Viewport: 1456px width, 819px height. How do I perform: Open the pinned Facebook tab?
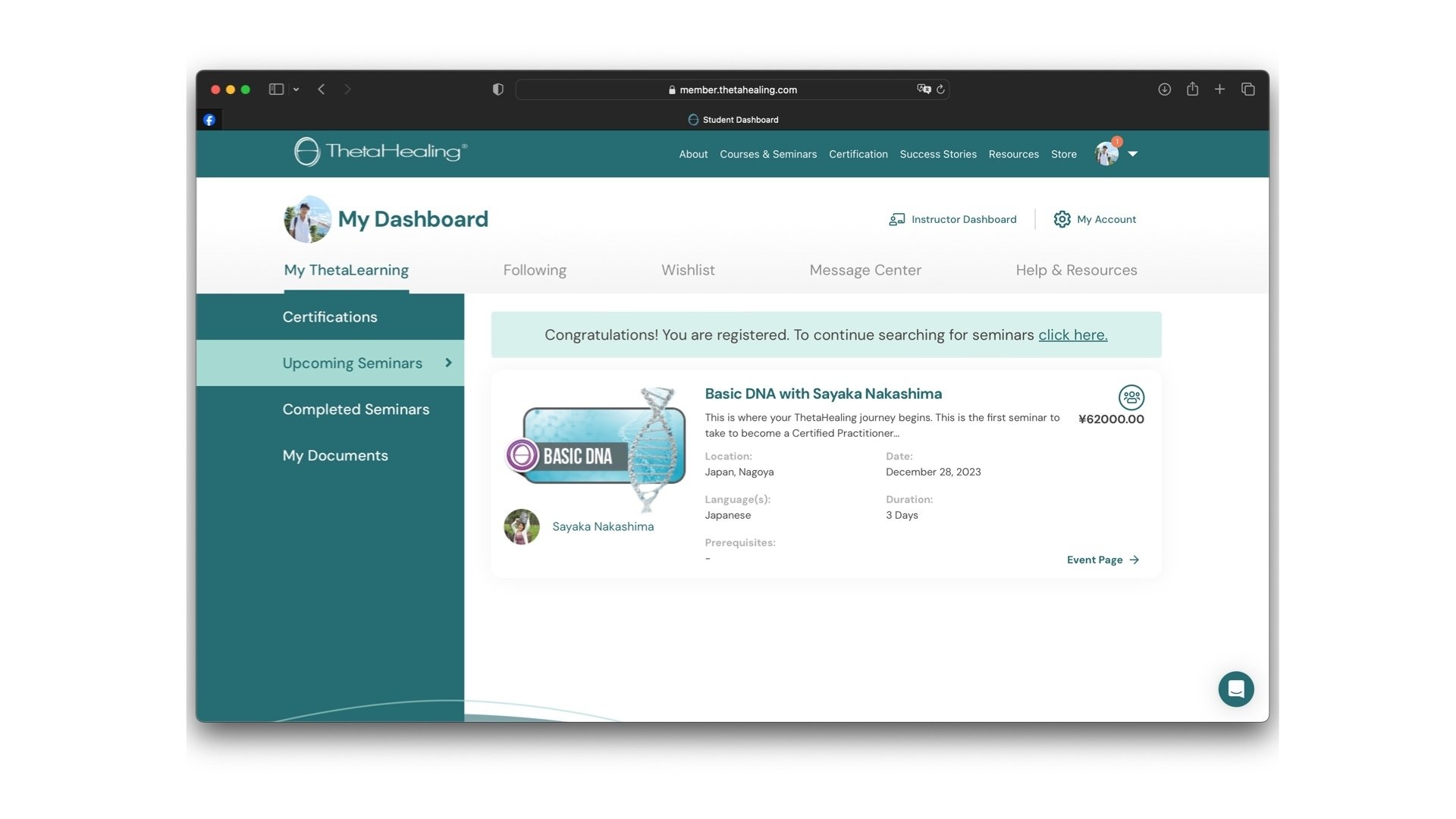coord(209,120)
